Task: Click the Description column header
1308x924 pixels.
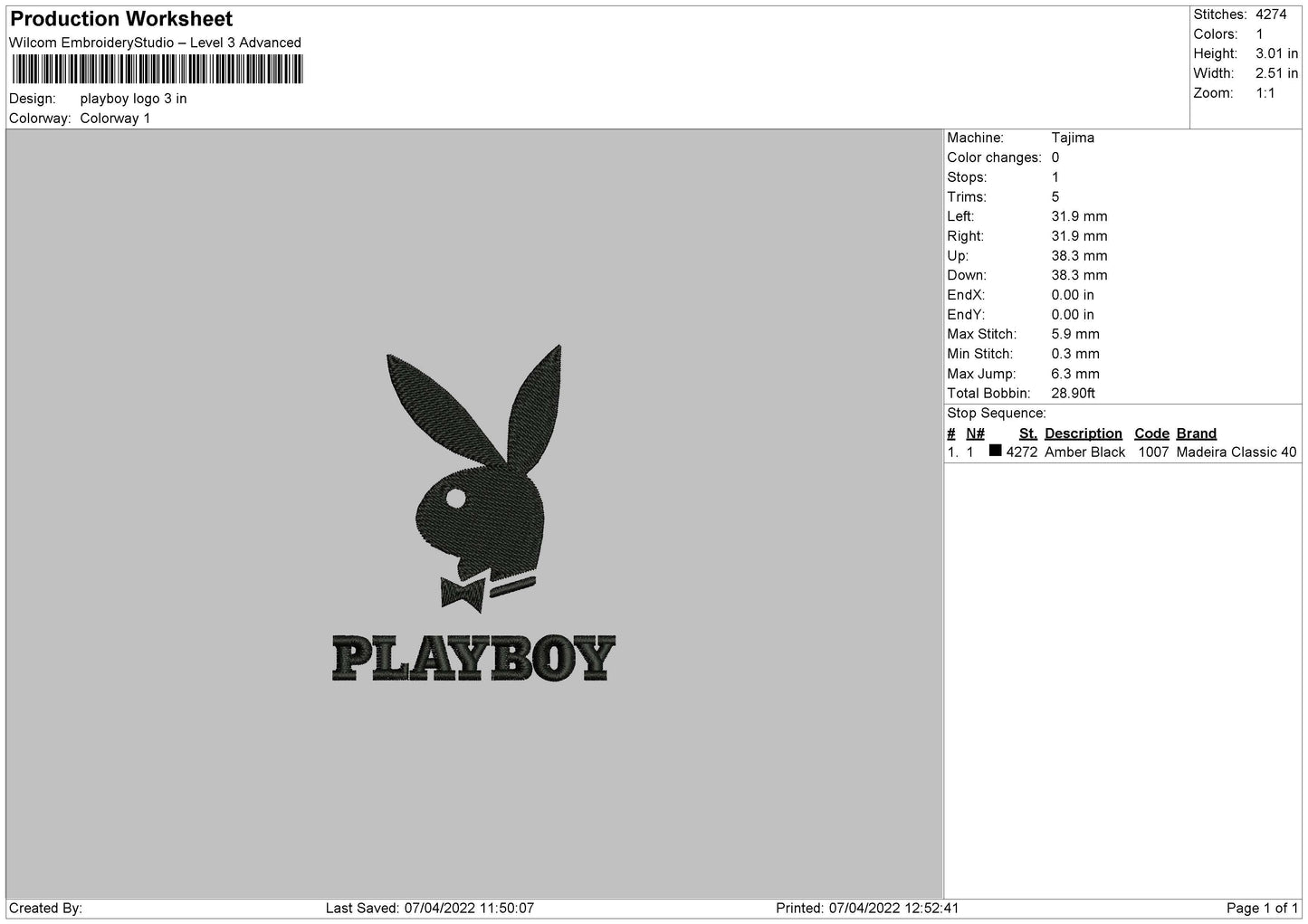Action: (x=1084, y=433)
